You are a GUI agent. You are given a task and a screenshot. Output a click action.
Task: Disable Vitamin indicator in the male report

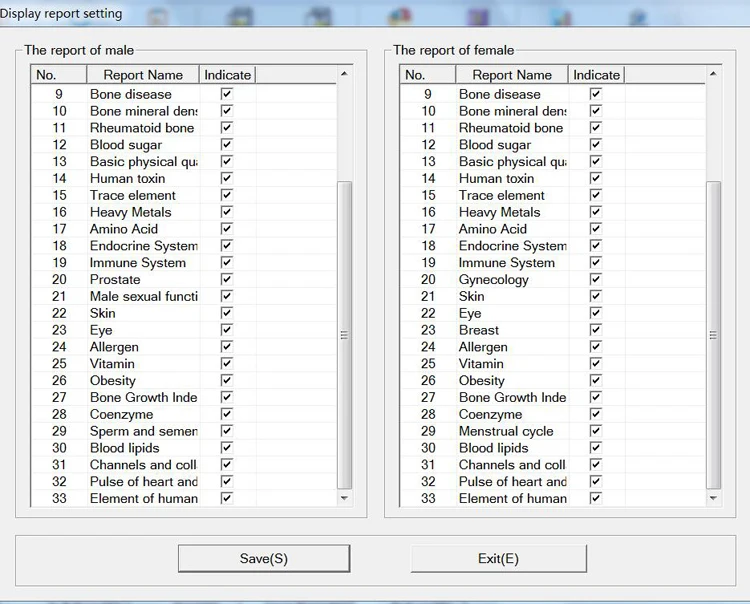click(x=227, y=364)
